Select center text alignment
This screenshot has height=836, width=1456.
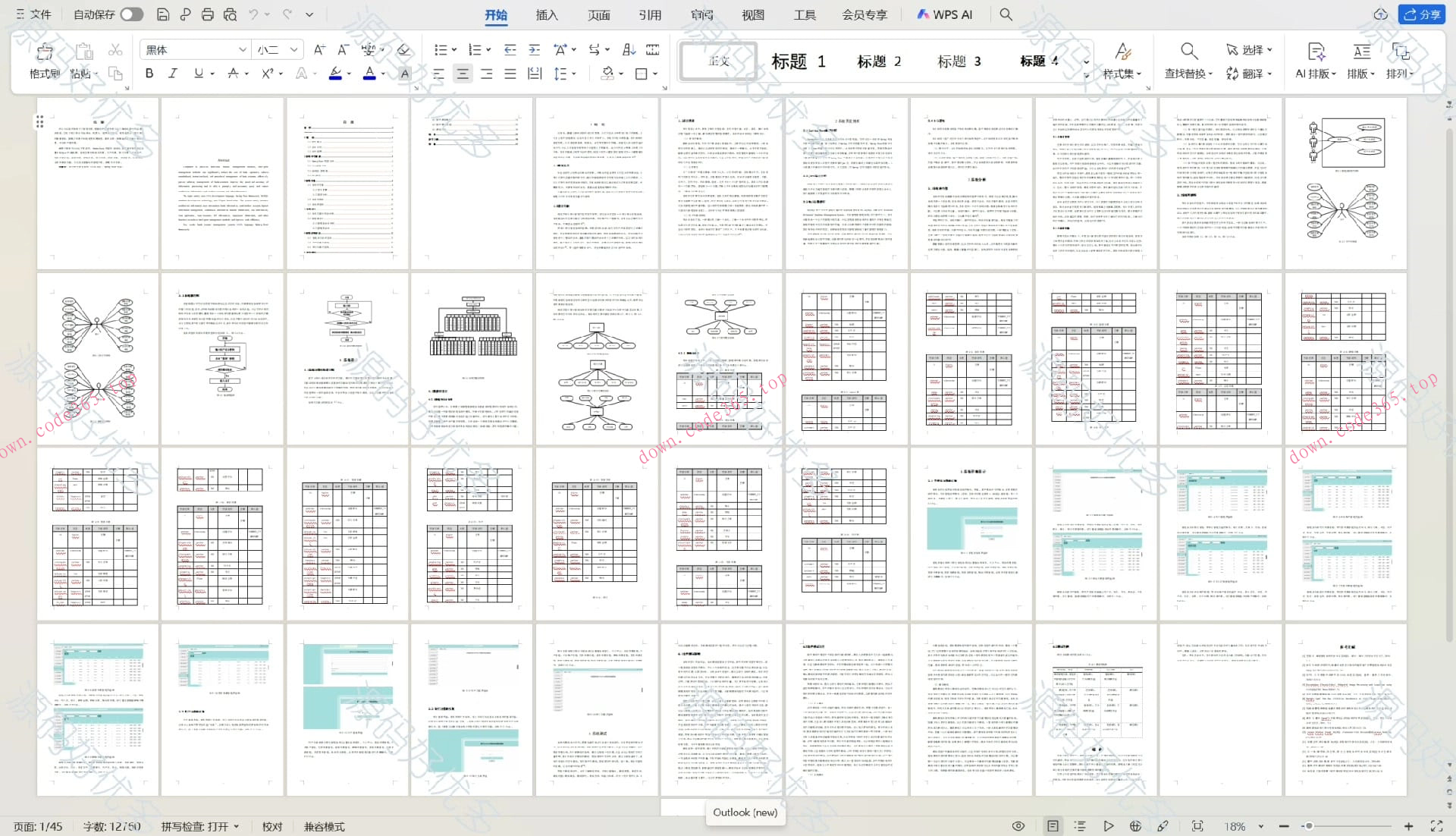[x=463, y=74]
